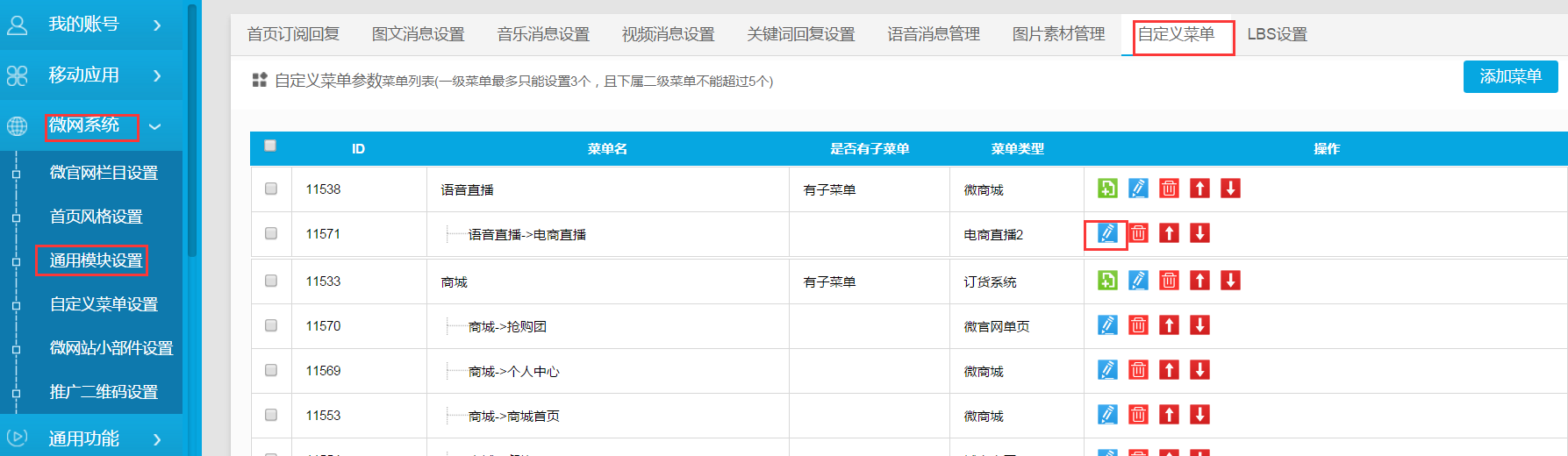
Task: Move row 11538 up
Action: (1199, 189)
